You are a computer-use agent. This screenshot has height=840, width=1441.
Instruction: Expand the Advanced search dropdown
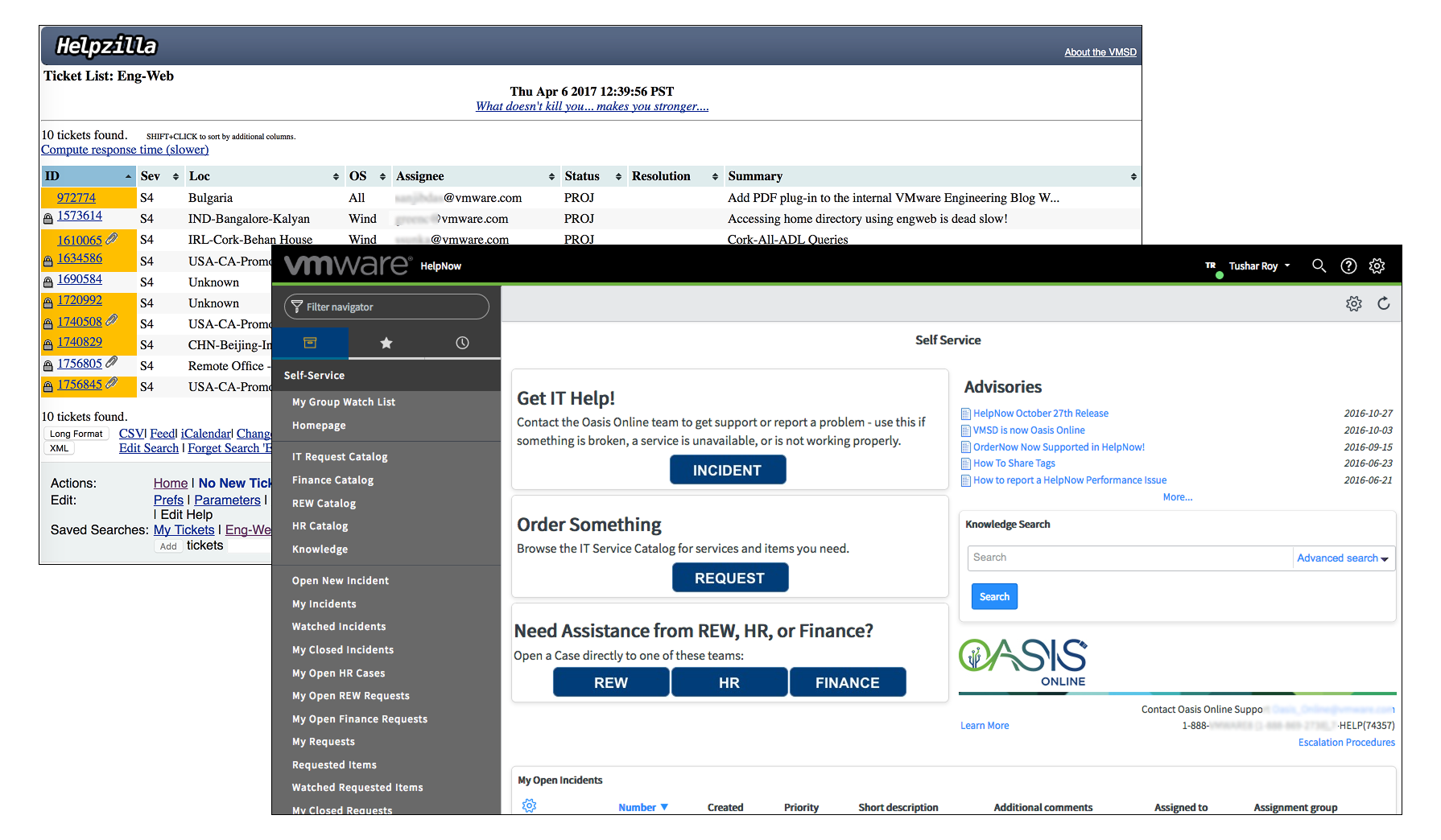tap(1342, 558)
